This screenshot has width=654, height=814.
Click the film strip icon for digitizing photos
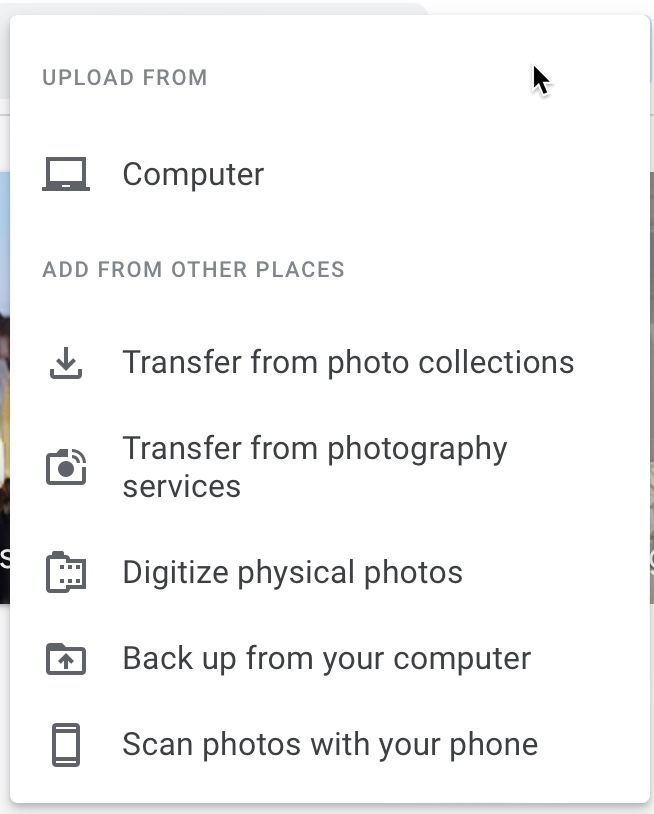(x=66, y=572)
